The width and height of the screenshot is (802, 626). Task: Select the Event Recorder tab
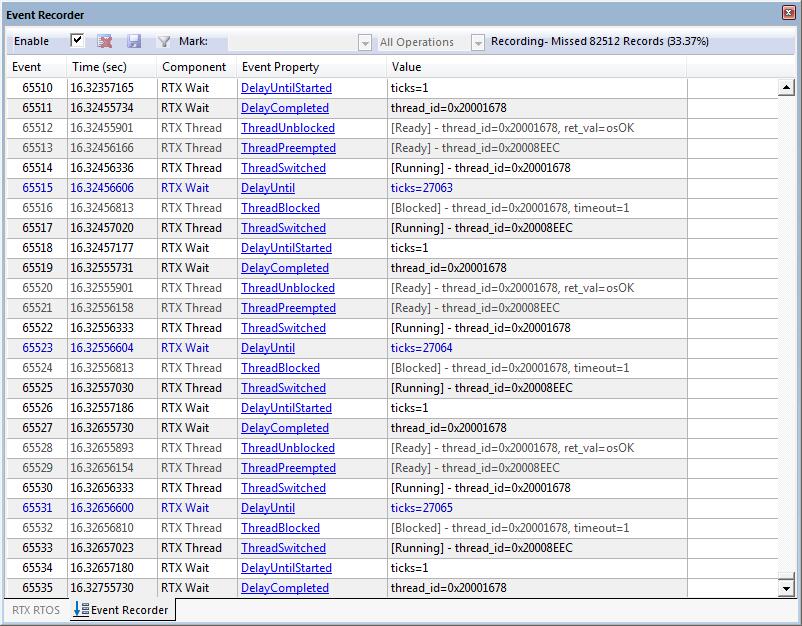[x=122, y=610]
